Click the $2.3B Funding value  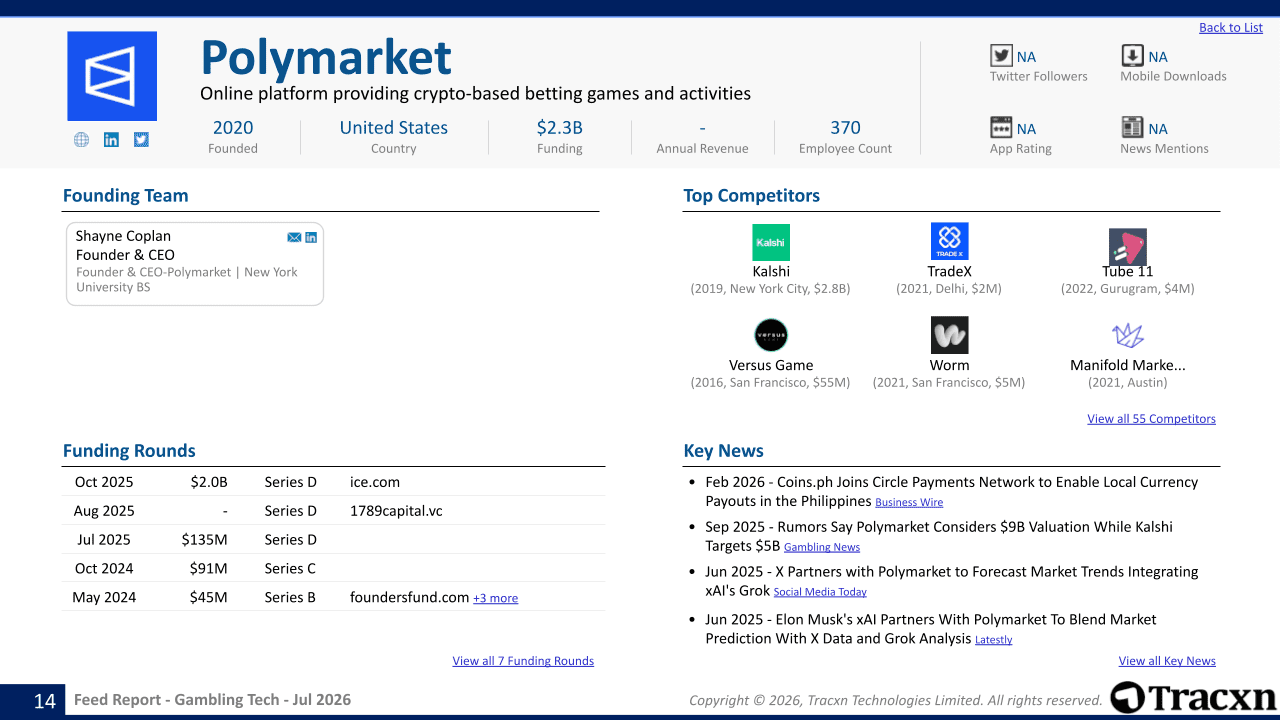tap(559, 128)
